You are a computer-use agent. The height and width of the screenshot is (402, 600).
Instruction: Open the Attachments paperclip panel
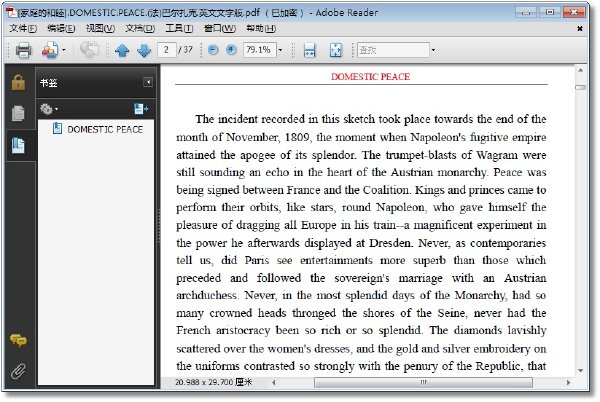click(x=18, y=371)
